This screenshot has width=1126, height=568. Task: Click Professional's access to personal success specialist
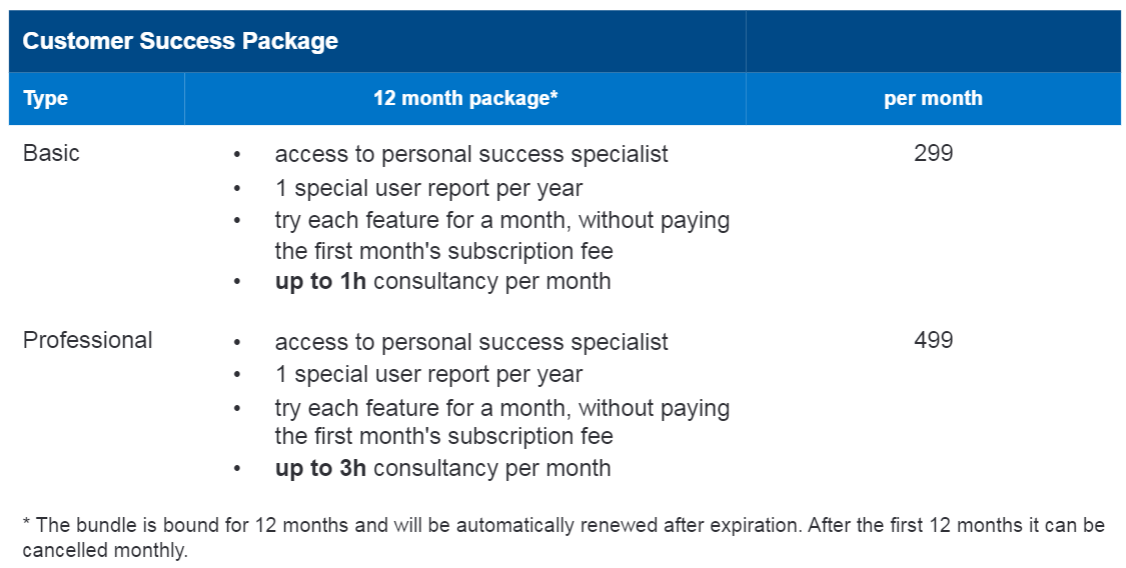471,342
